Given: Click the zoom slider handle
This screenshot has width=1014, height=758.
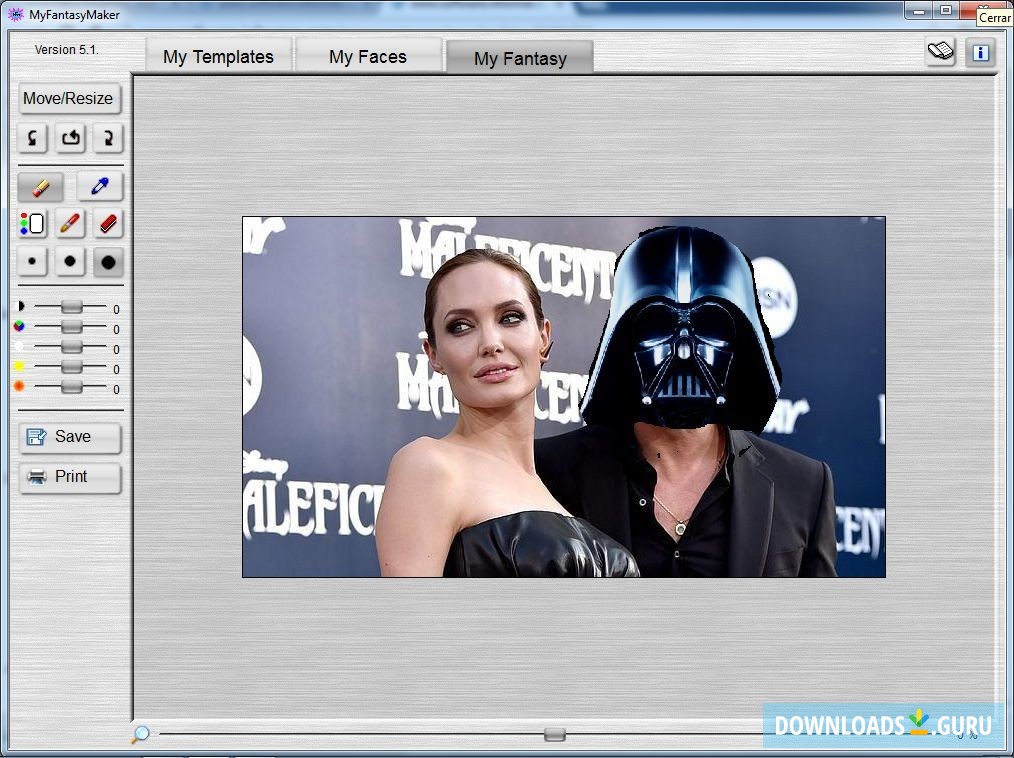Looking at the screenshot, I should click(x=554, y=734).
